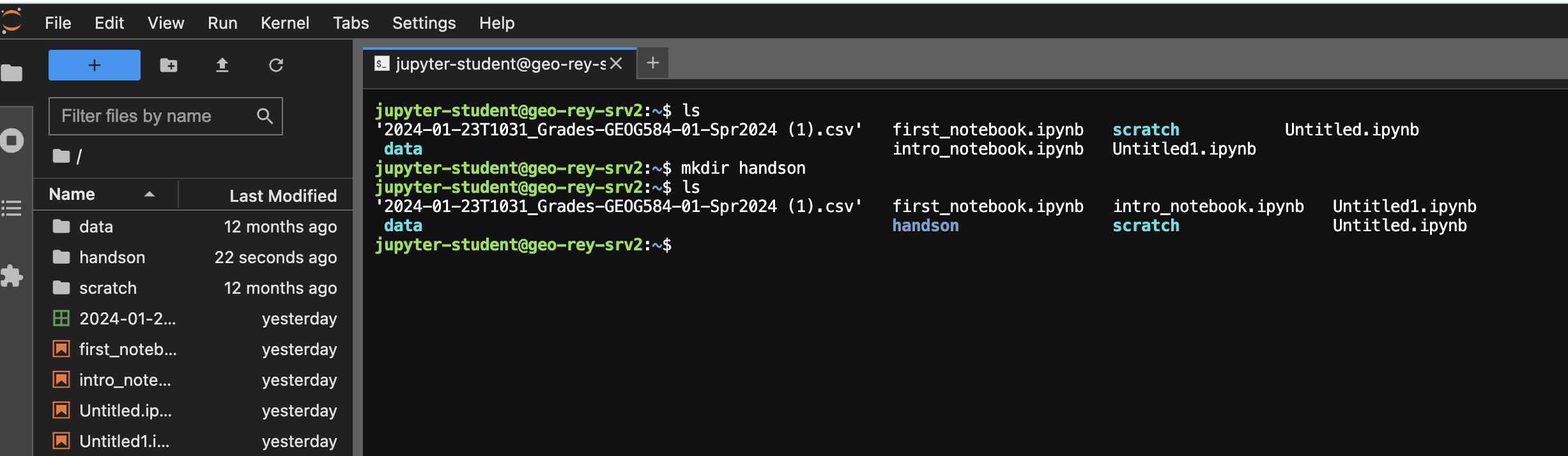Sort files by Last Modified column
Viewport: 1568px width, 456px height.
[282, 195]
